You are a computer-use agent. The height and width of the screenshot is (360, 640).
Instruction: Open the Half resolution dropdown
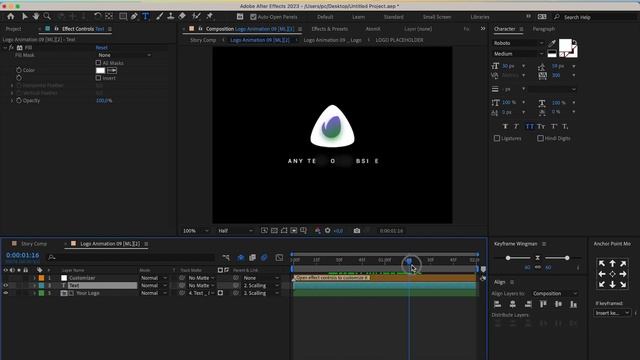click(235, 231)
